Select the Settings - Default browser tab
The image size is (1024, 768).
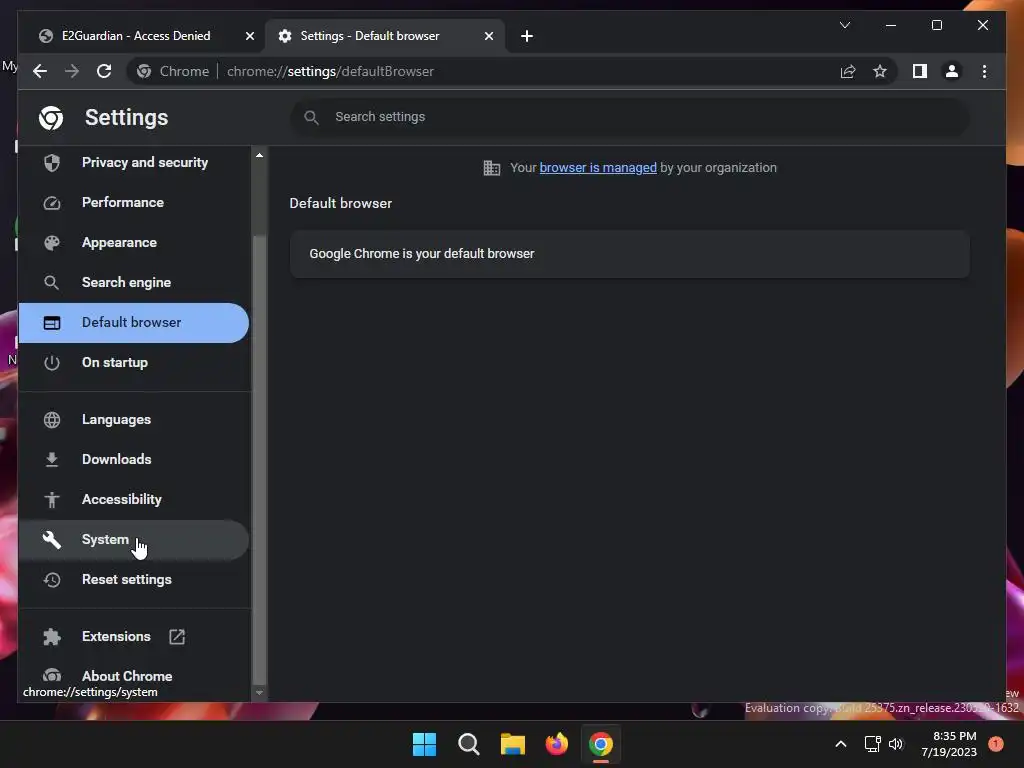tap(384, 36)
